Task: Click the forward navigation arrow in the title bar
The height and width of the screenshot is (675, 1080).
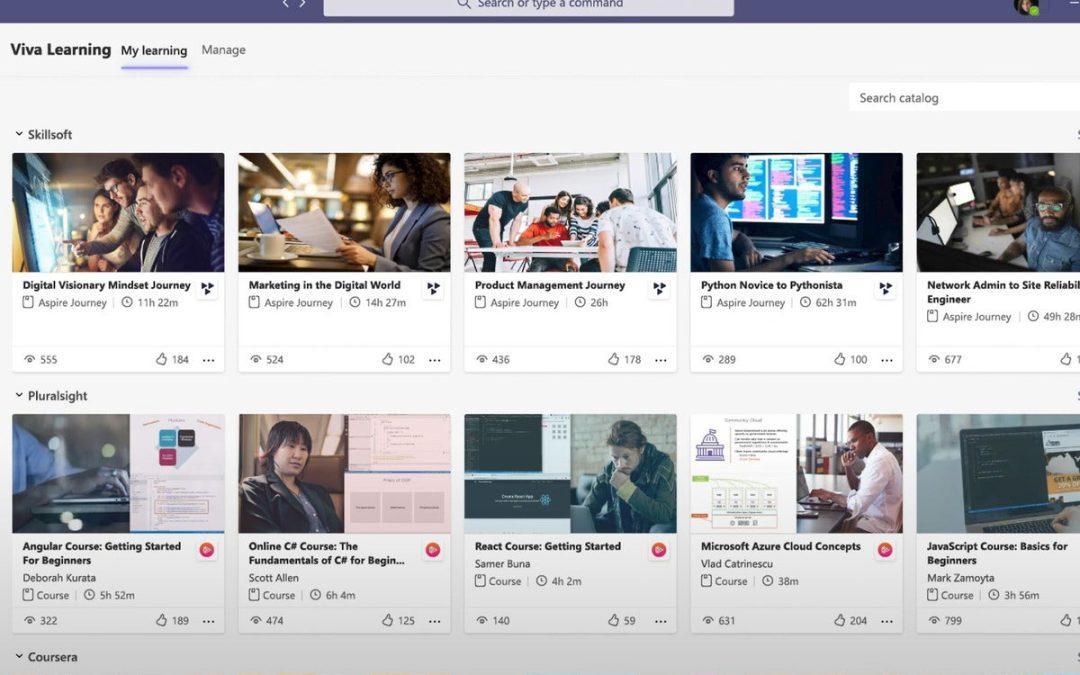Action: pos(302,3)
